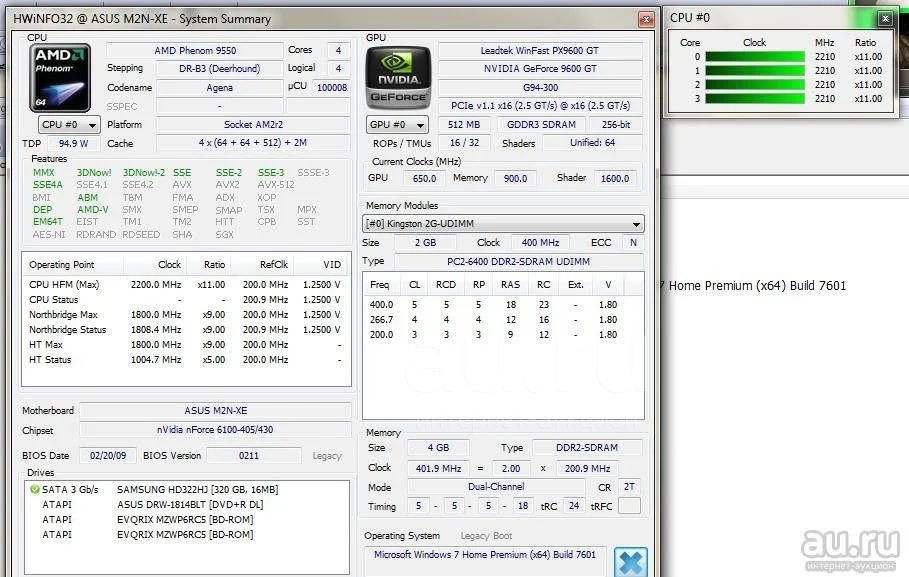Click the blue X button near Operating System
The width and height of the screenshot is (909, 577).
tap(630, 562)
